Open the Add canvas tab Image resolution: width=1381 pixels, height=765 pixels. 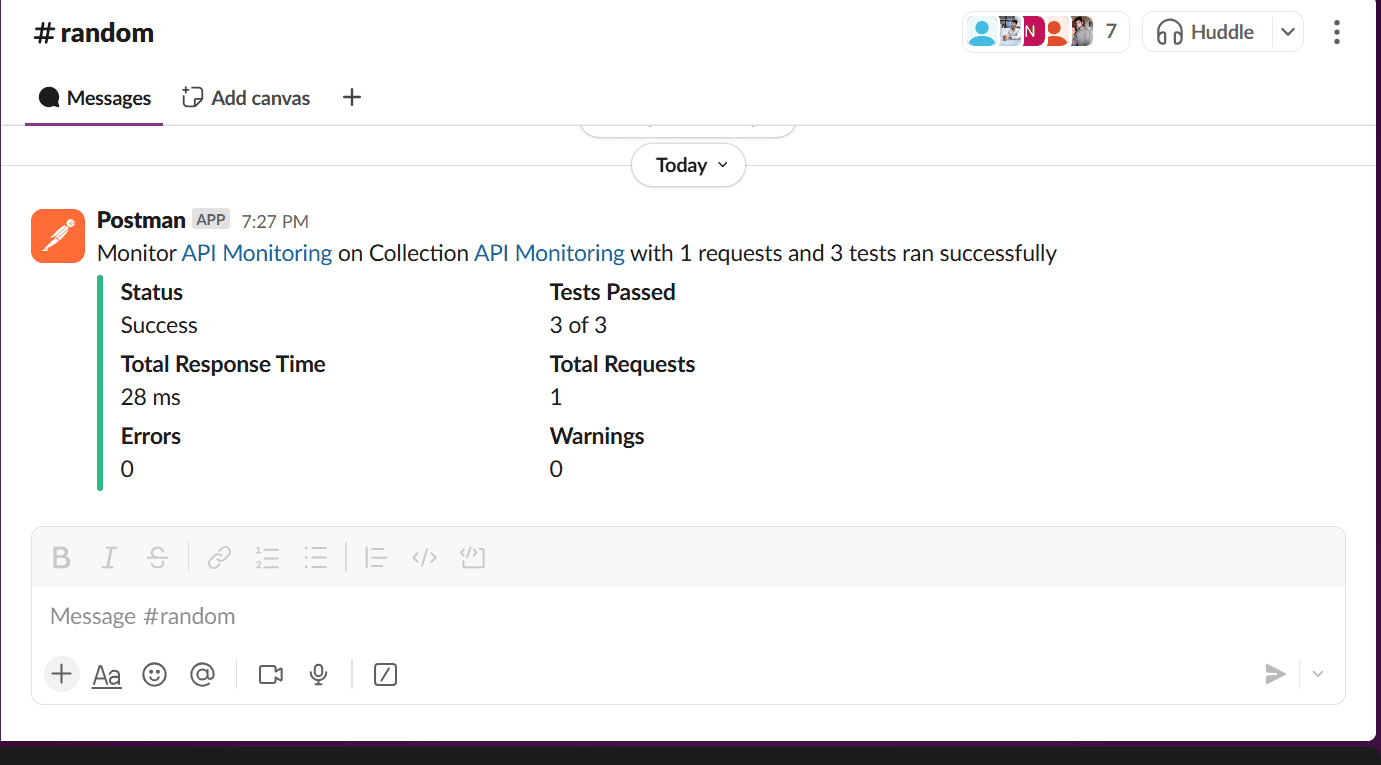click(245, 97)
